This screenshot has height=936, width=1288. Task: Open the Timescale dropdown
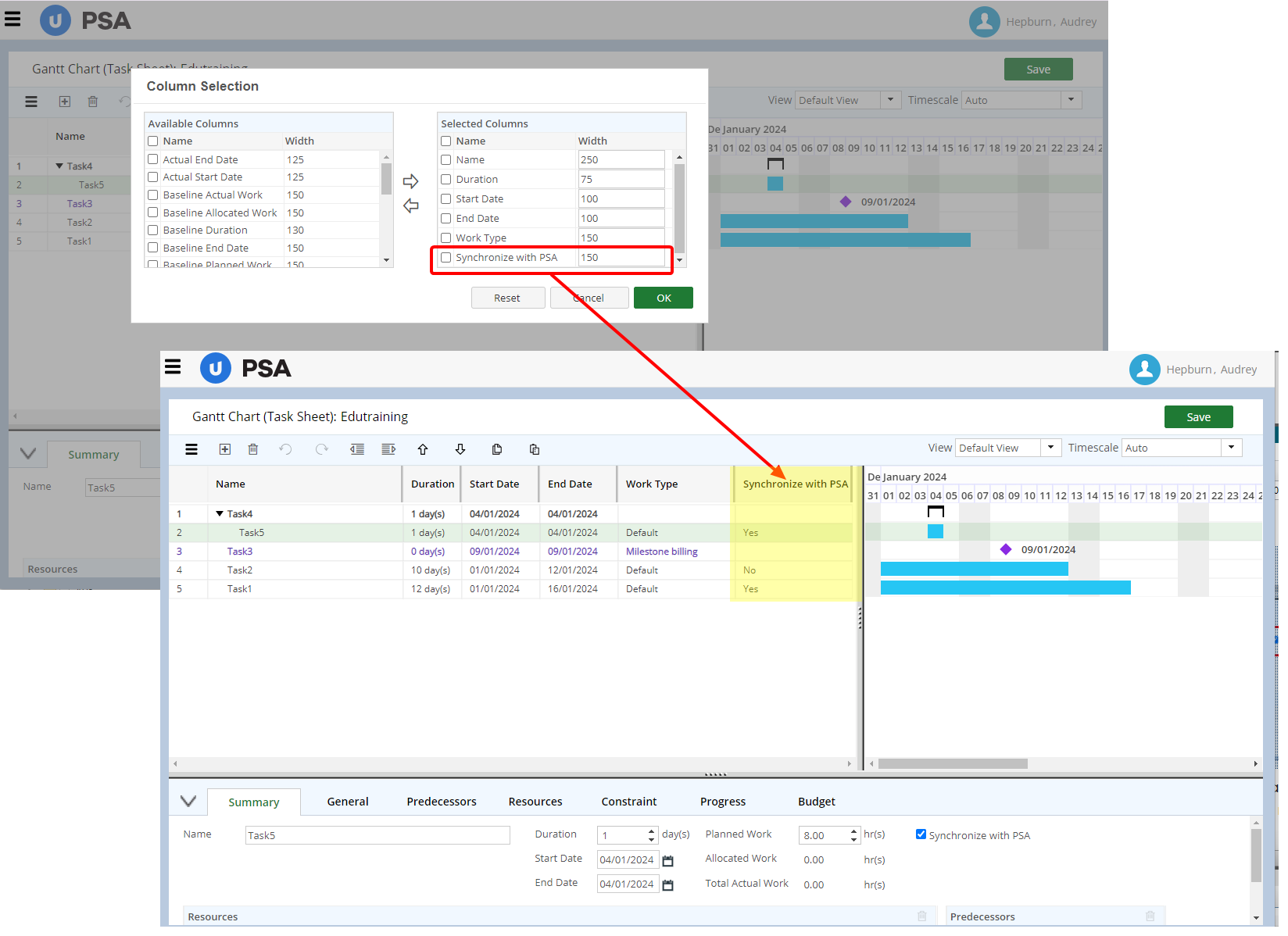click(x=1231, y=447)
